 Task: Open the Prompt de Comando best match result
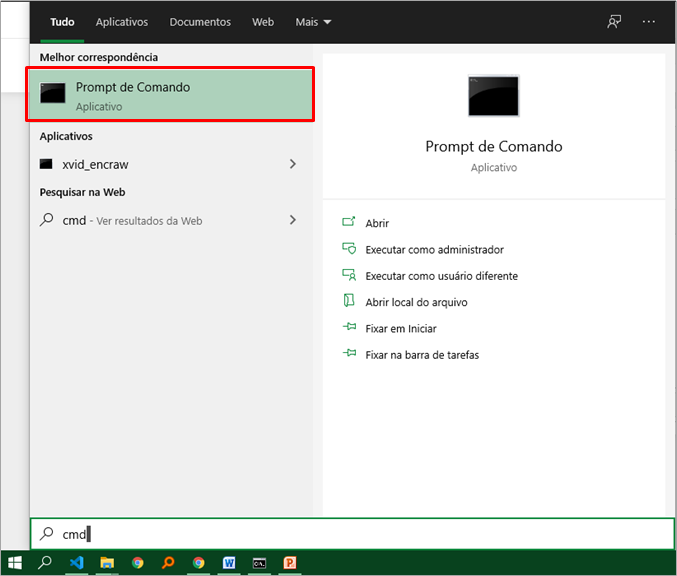tap(170, 95)
